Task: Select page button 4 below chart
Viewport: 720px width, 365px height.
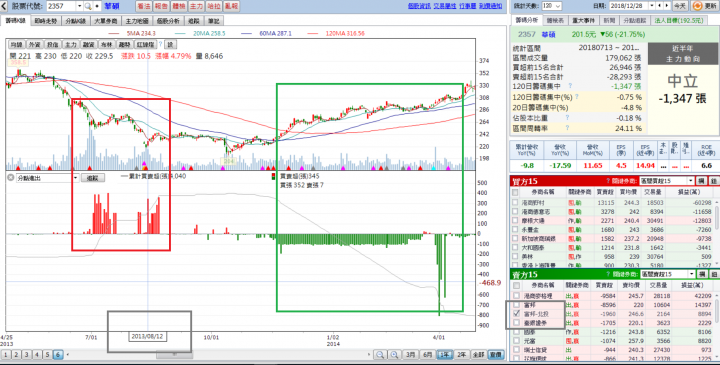Action: [37, 354]
